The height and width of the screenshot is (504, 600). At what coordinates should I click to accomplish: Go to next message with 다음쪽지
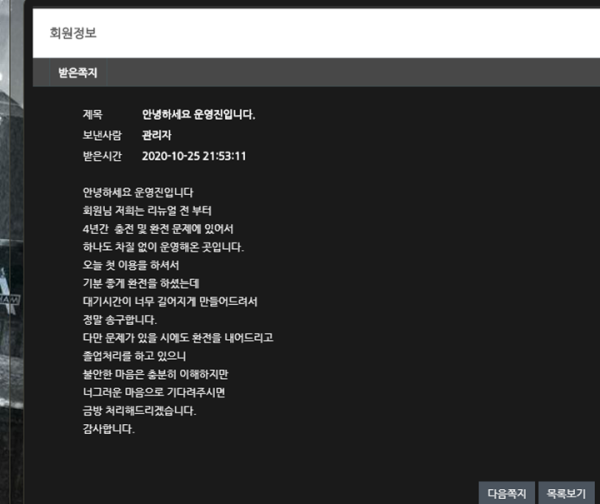pos(507,493)
